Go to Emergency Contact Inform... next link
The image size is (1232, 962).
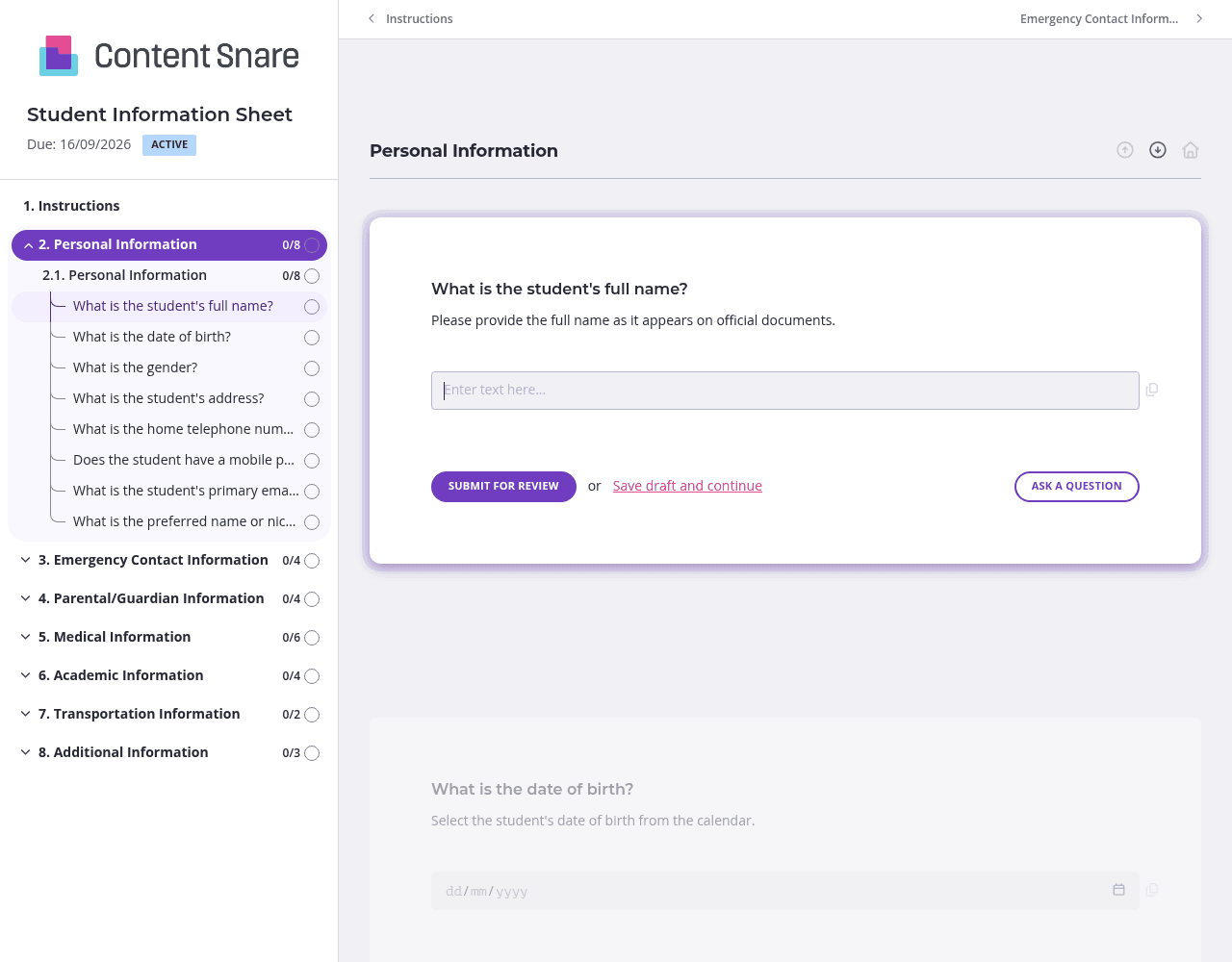[1099, 18]
